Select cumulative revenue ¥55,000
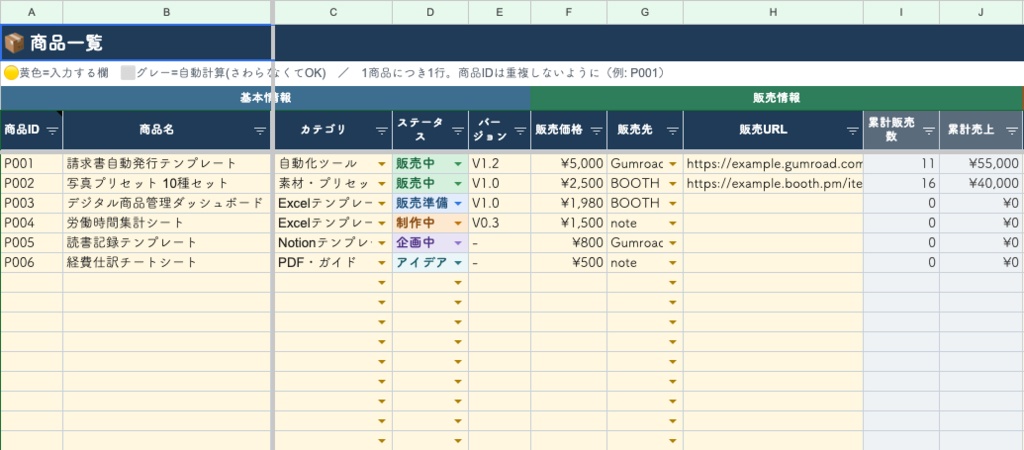Viewport: 1024px width, 450px height. (981, 163)
